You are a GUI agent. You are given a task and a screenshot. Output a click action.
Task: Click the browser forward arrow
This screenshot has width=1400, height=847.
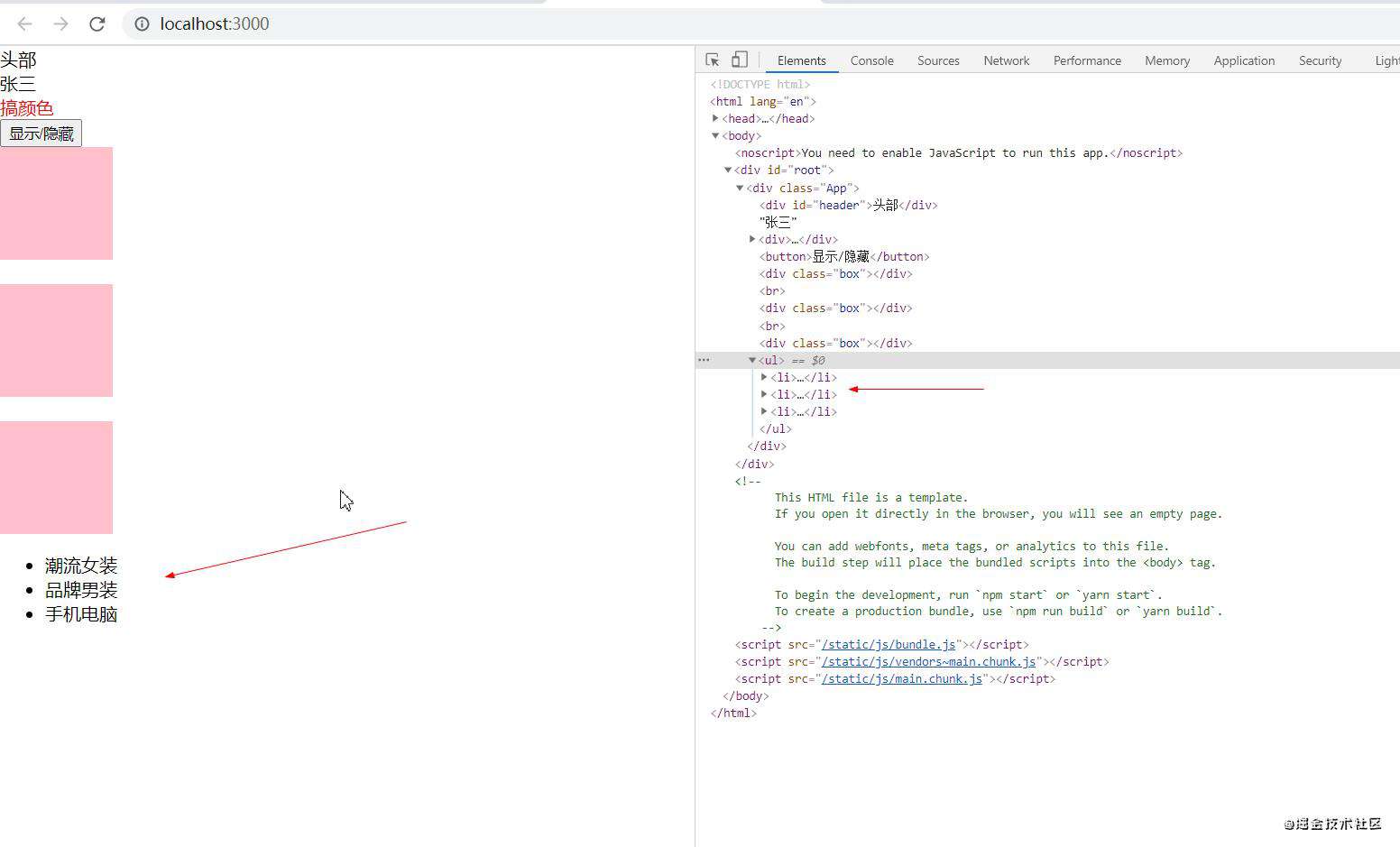pos(60,23)
